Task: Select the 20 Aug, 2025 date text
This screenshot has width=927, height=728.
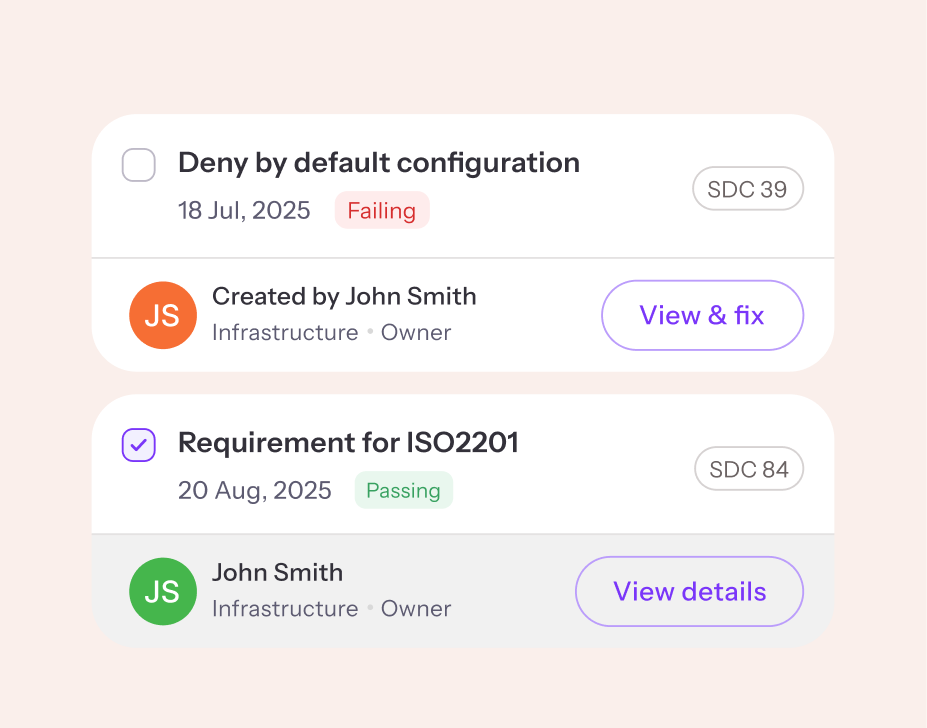Action: coord(254,490)
